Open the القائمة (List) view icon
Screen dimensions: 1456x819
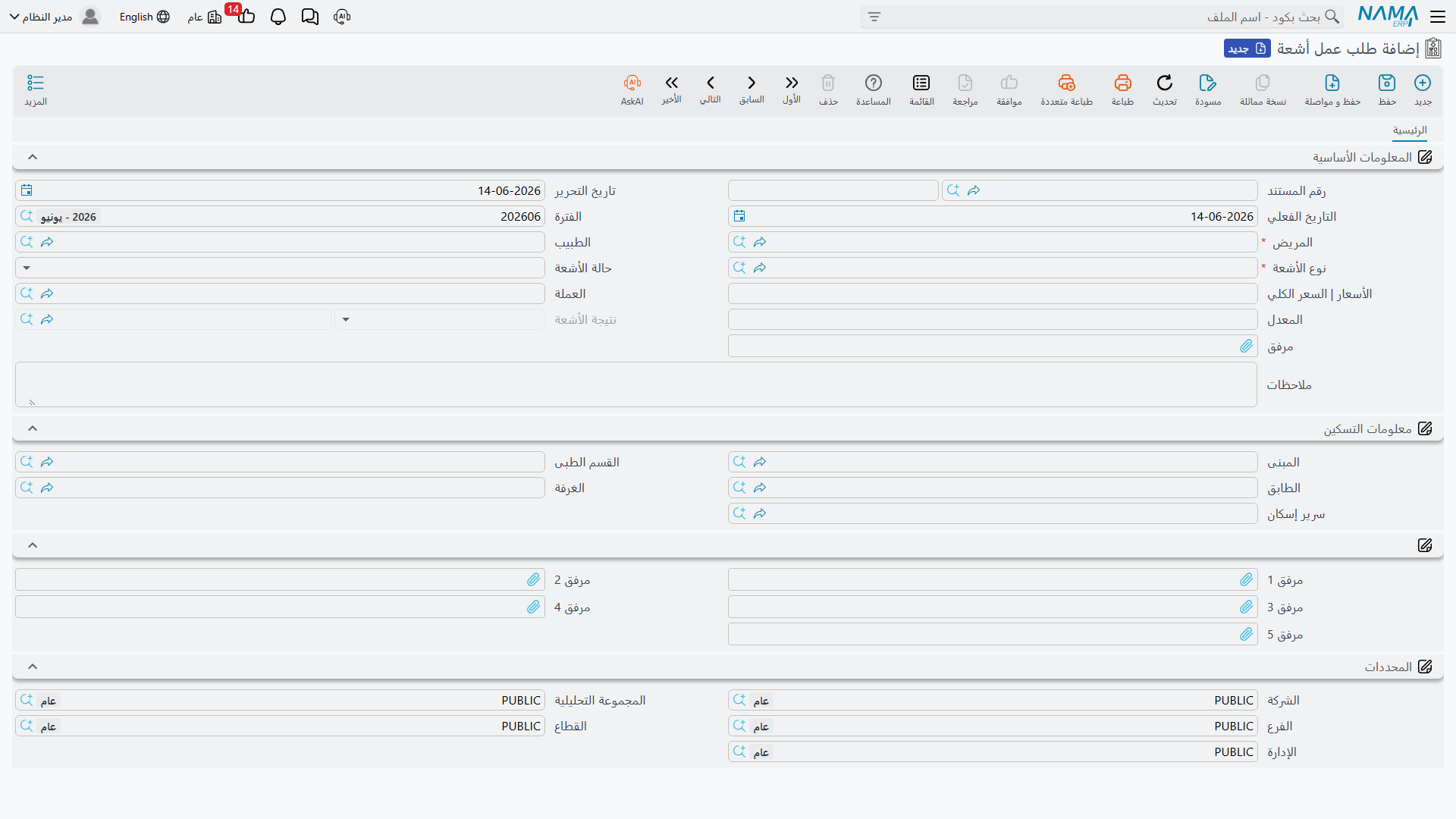click(921, 83)
